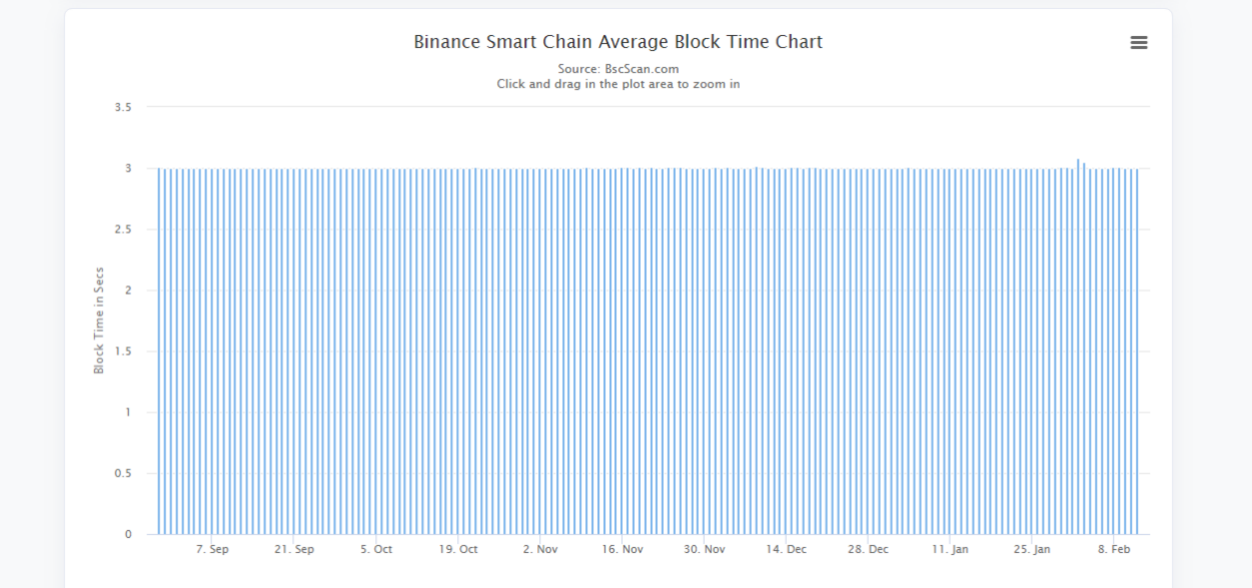Click the Source: BscScan.com subtitle

[x=618, y=69]
